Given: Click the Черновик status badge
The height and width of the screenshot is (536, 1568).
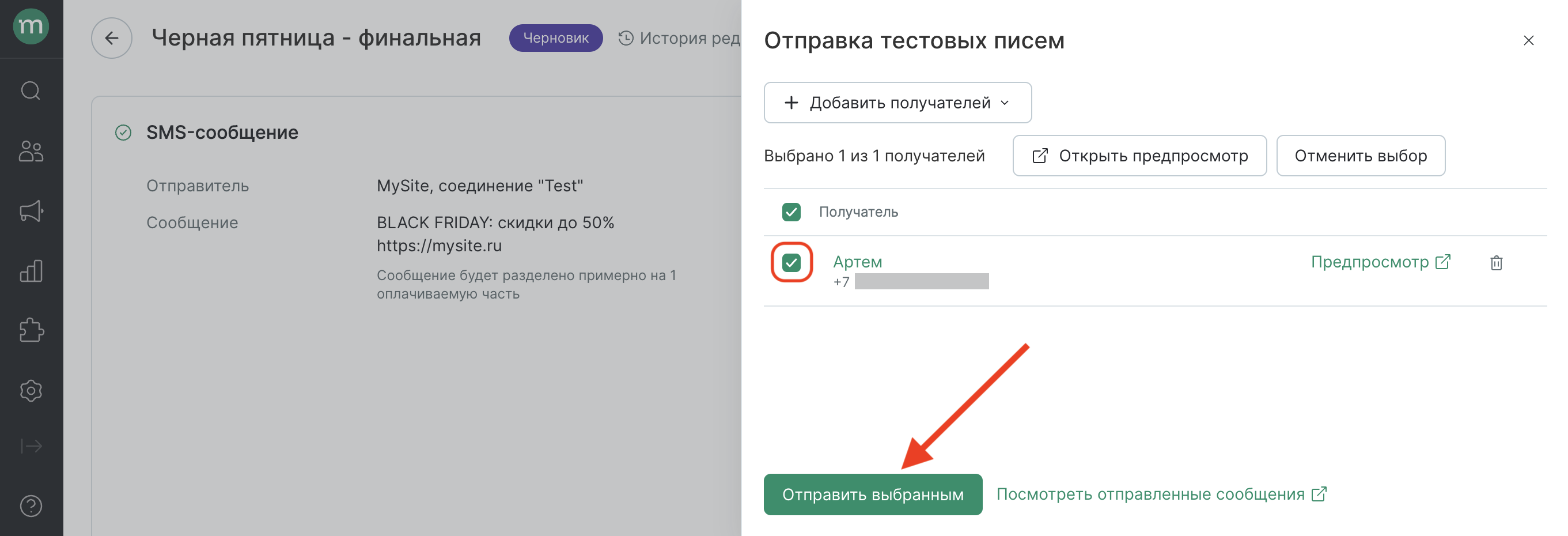Looking at the screenshot, I should click(x=555, y=38).
